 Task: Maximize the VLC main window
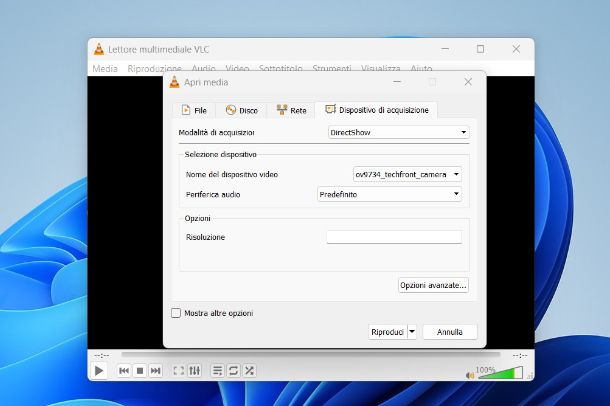[480, 49]
